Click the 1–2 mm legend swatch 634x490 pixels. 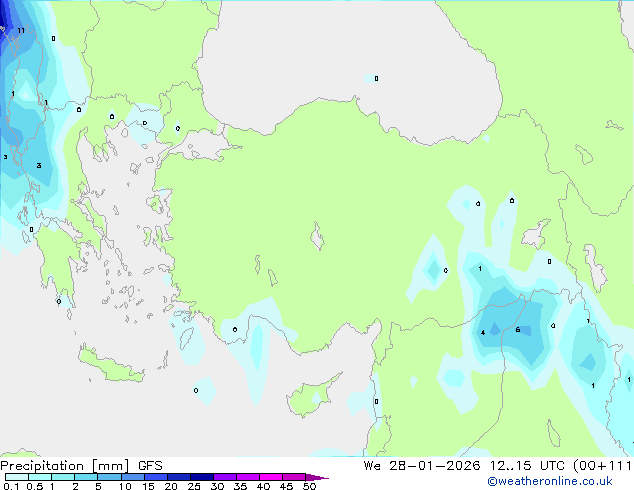tap(63, 477)
